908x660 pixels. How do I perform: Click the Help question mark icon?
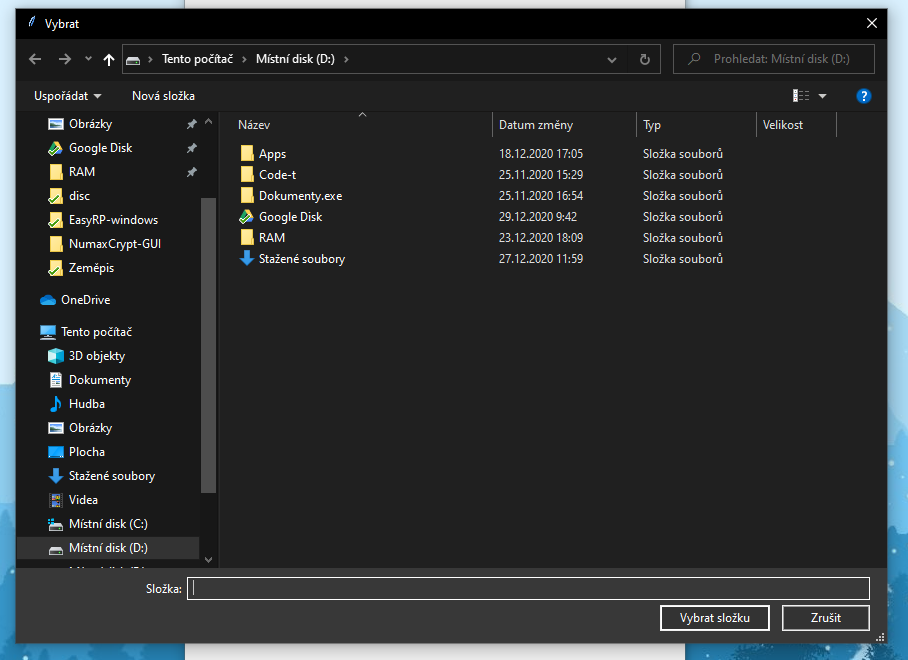coord(865,95)
